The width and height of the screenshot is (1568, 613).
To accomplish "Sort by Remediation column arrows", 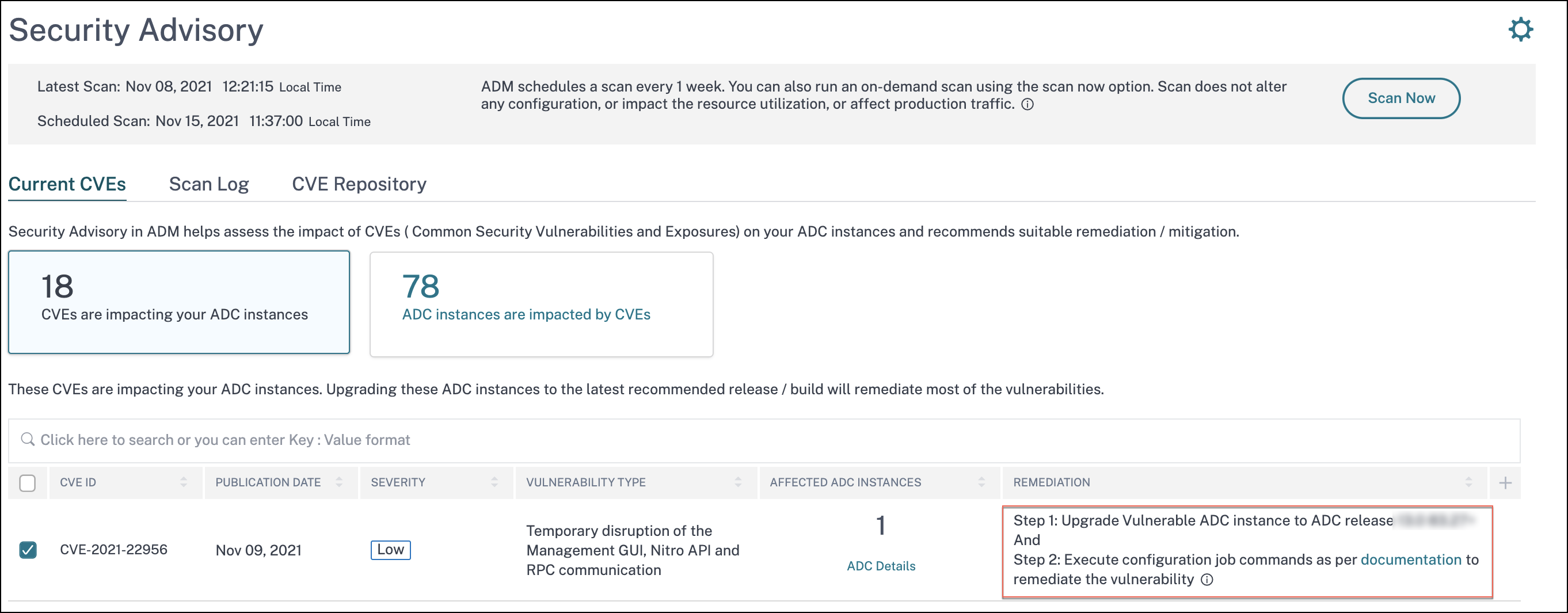I will (x=1468, y=482).
